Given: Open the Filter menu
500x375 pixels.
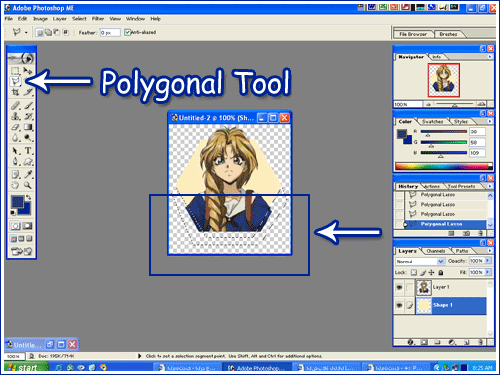Looking at the screenshot, I should coord(98,19).
